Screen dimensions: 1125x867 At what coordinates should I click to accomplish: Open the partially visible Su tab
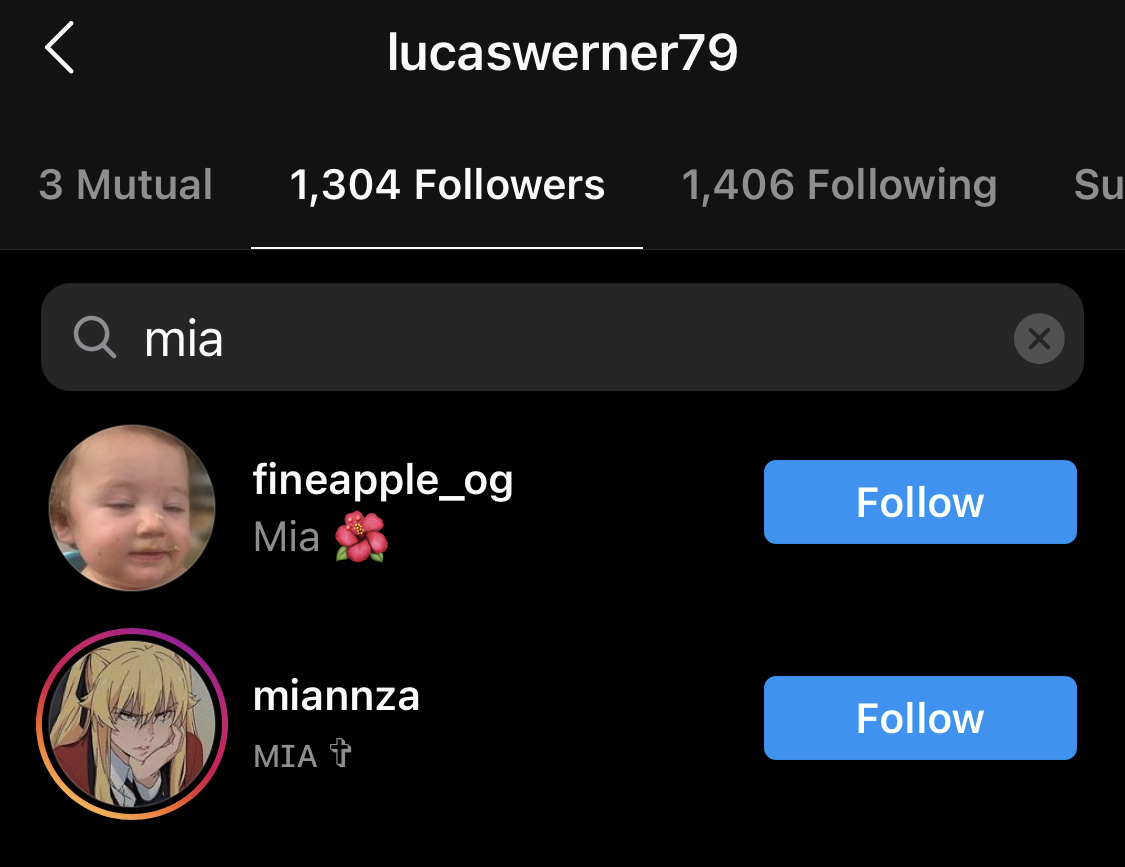tap(1098, 184)
